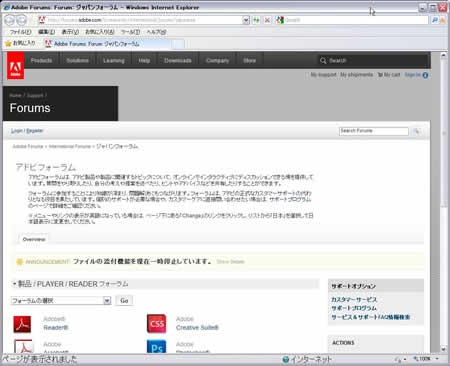The image size is (450, 366).
Task: Click the announcement sun icon
Action: 20,262
